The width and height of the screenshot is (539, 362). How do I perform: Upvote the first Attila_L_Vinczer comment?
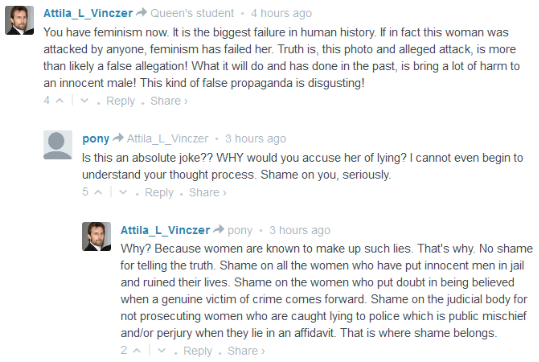59,101
